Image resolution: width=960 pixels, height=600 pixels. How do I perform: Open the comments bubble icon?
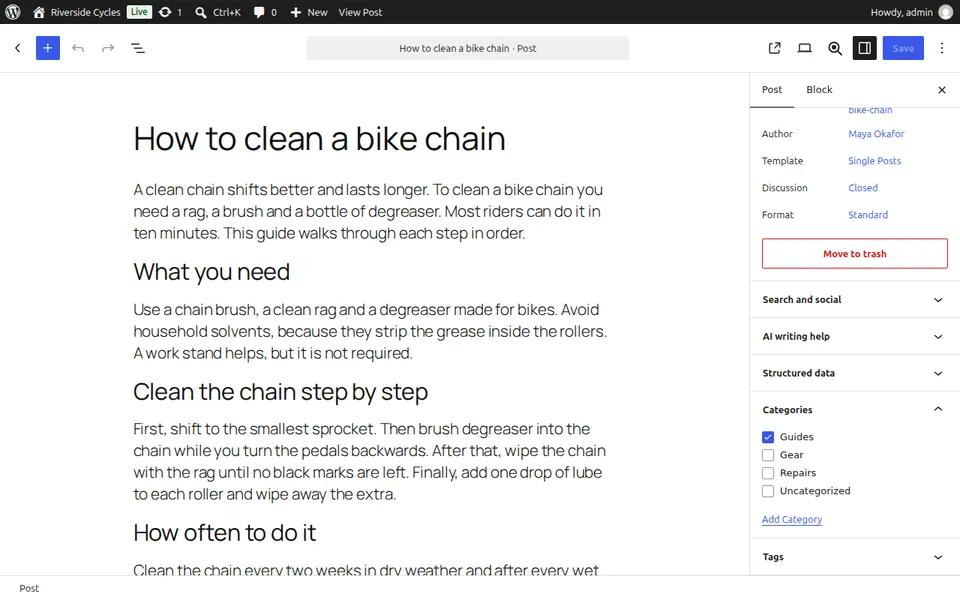(259, 12)
